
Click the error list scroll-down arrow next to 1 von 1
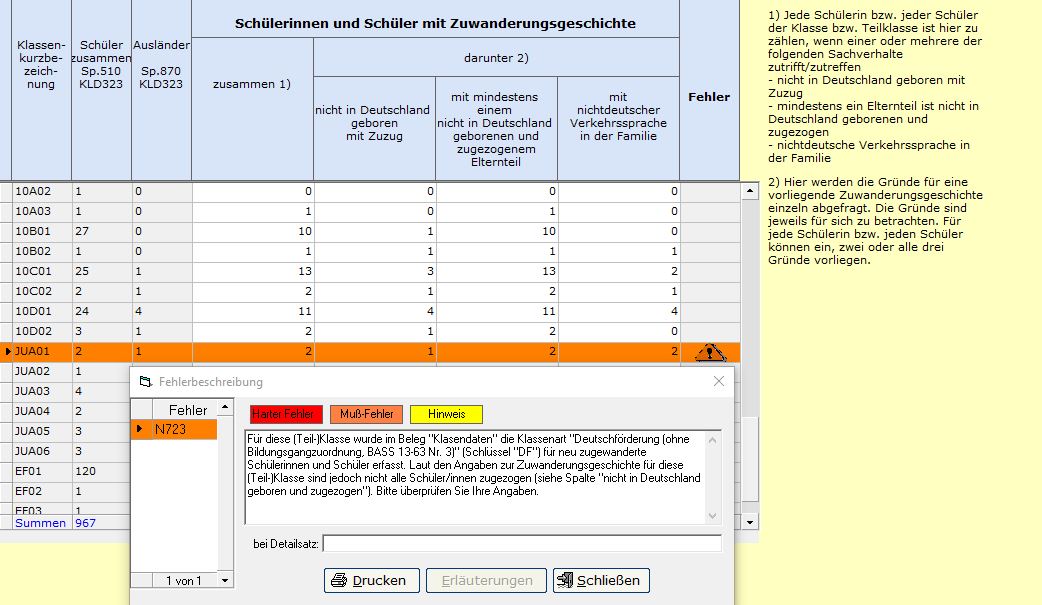coord(225,580)
